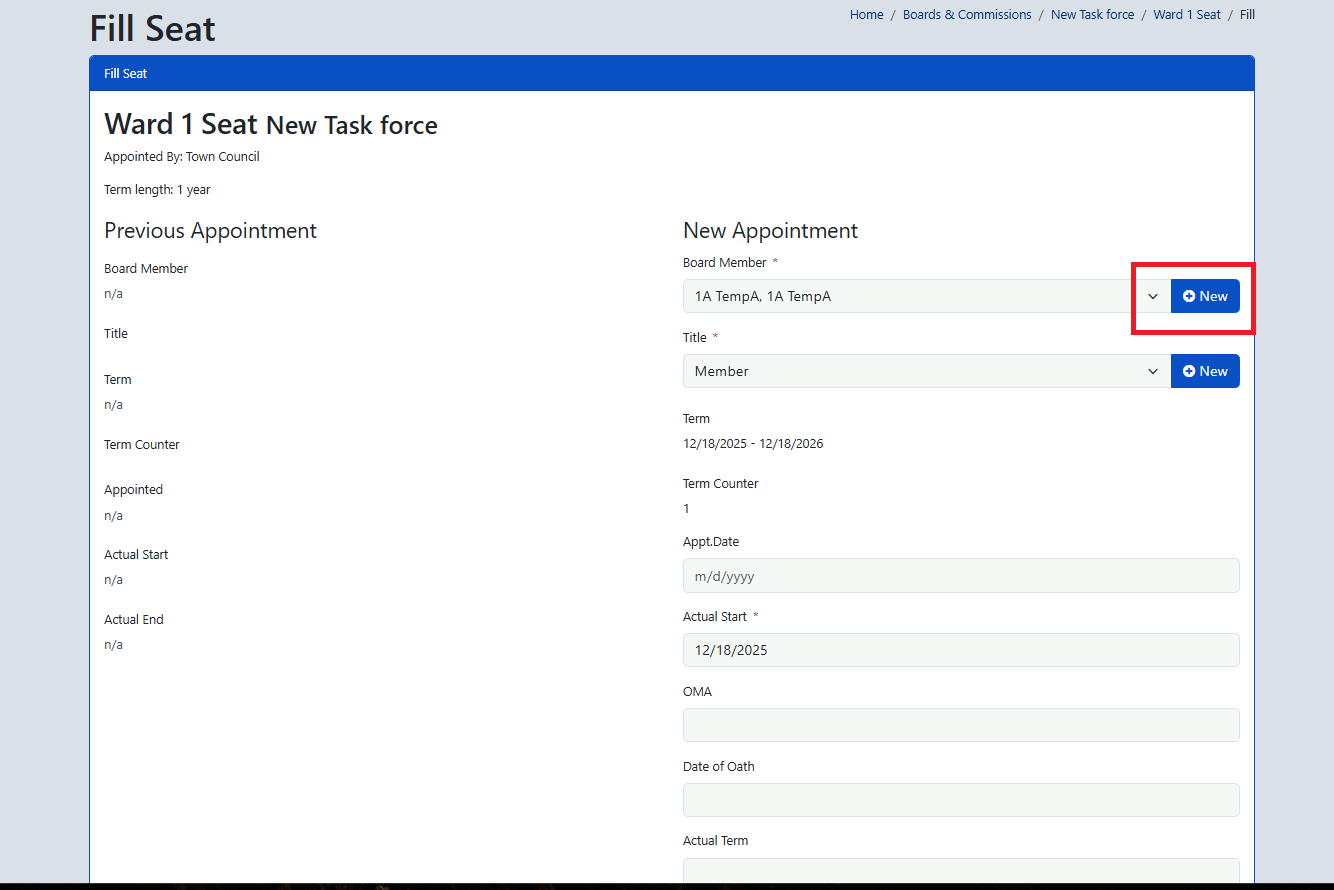Open New Task force breadcrumb link

click(x=1093, y=15)
